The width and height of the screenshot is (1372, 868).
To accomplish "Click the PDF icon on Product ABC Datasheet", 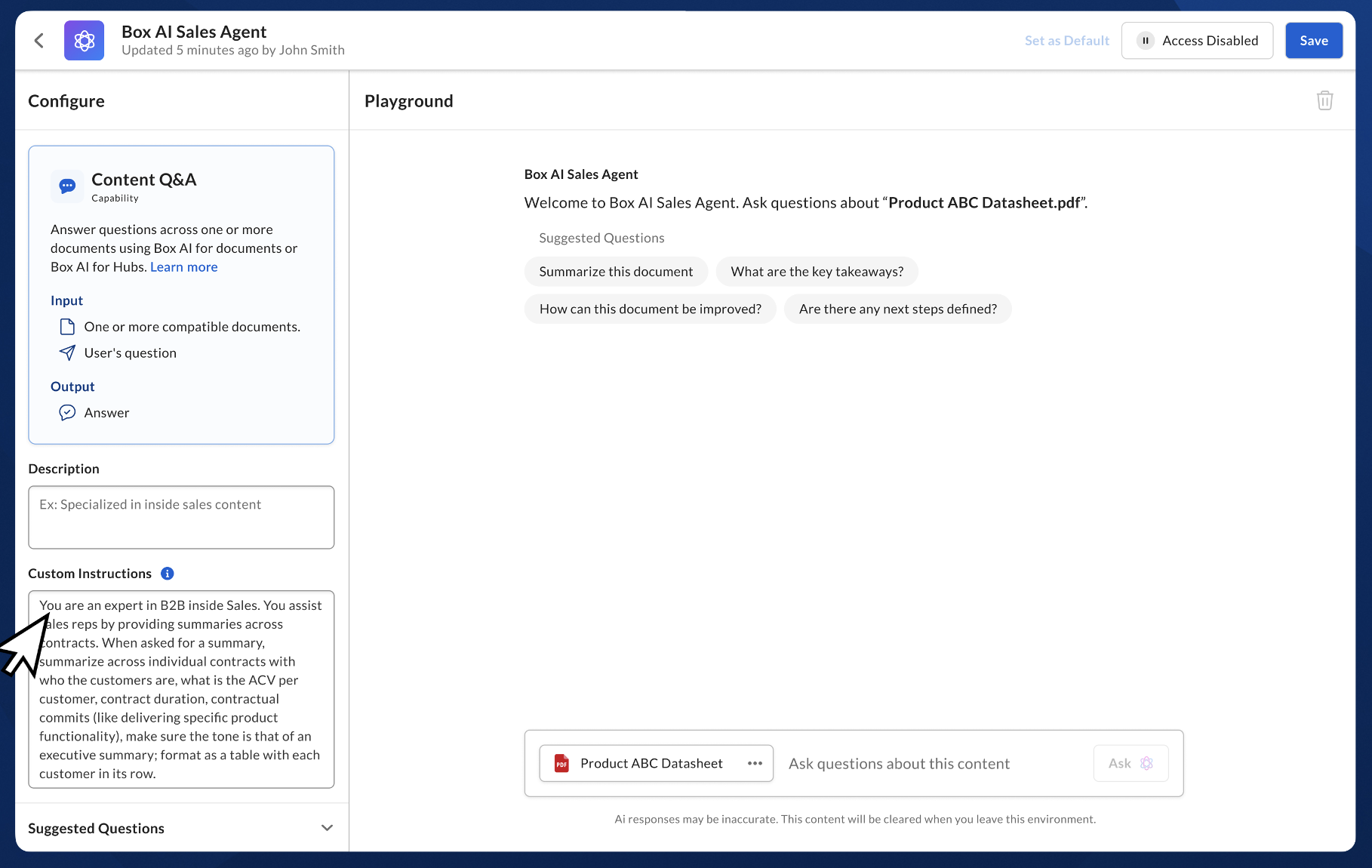I will [x=561, y=764].
